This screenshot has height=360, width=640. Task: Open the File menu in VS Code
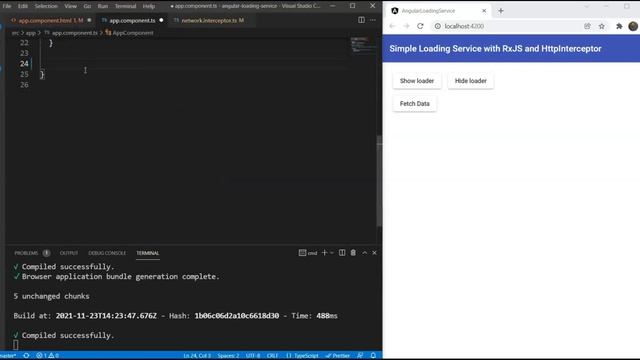[x=7, y=6]
